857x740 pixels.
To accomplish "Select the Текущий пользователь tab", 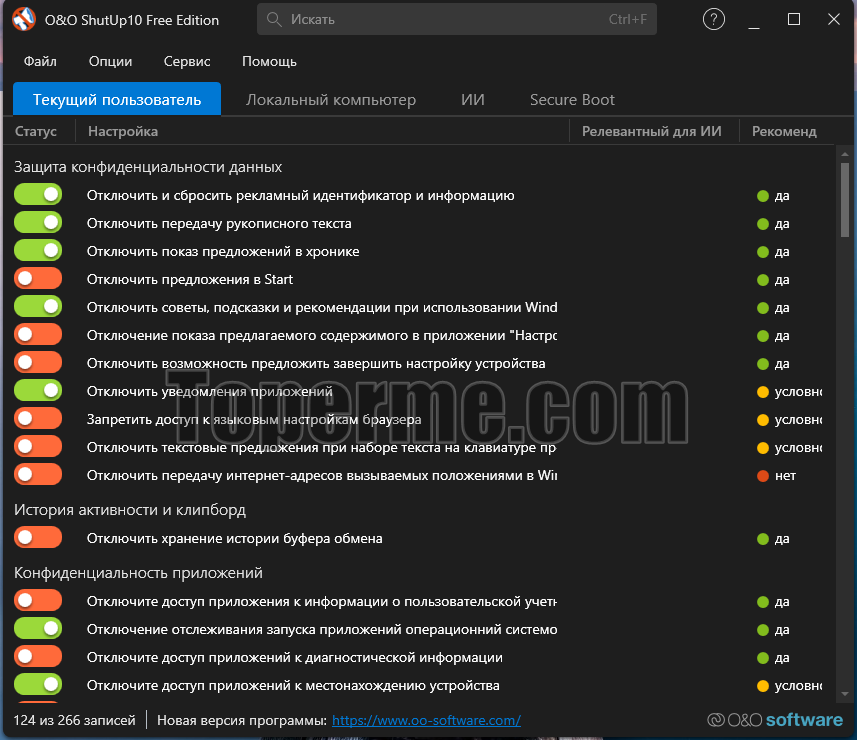I will [117, 99].
